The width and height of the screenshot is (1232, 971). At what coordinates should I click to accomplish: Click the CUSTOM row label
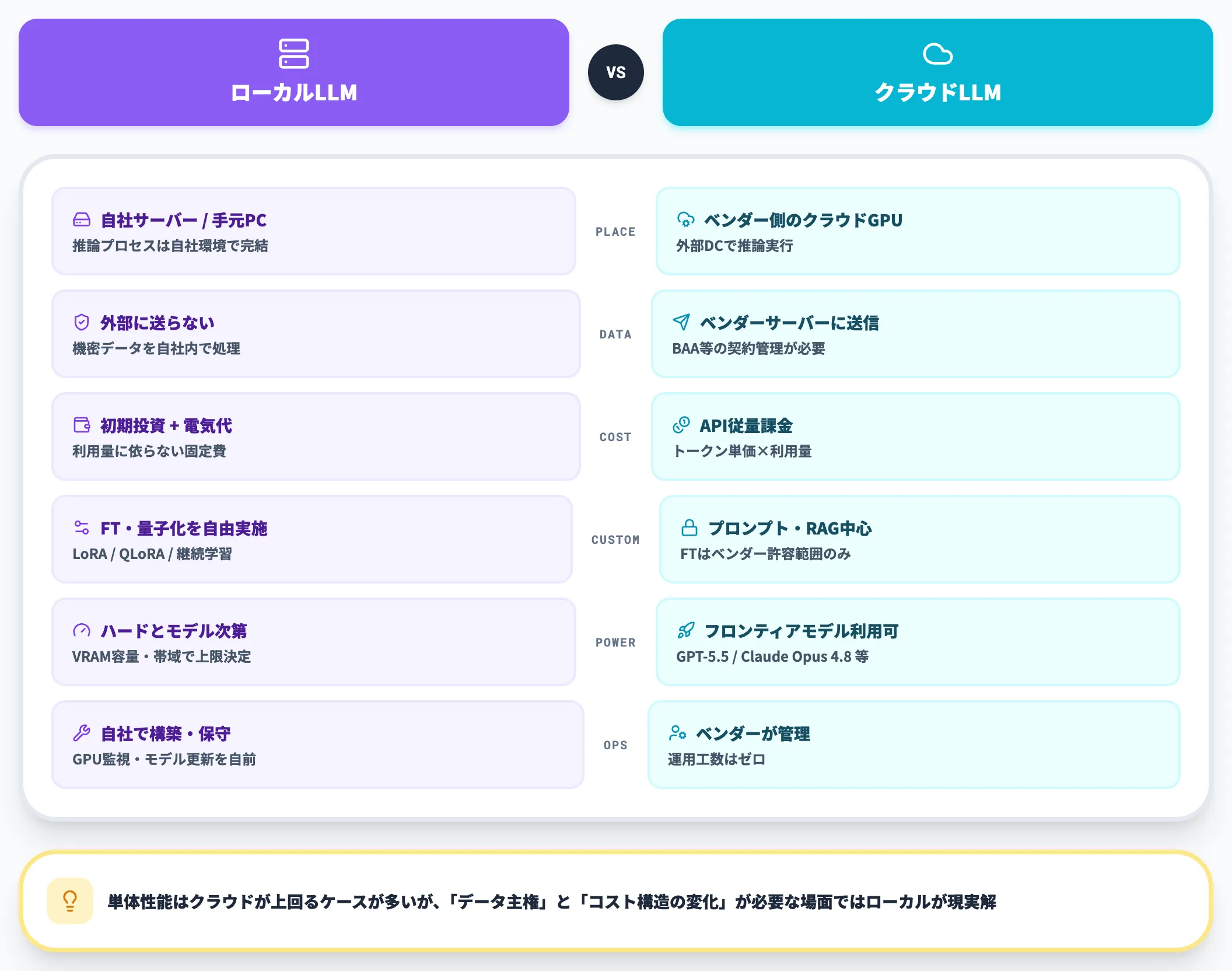(615, 540)
